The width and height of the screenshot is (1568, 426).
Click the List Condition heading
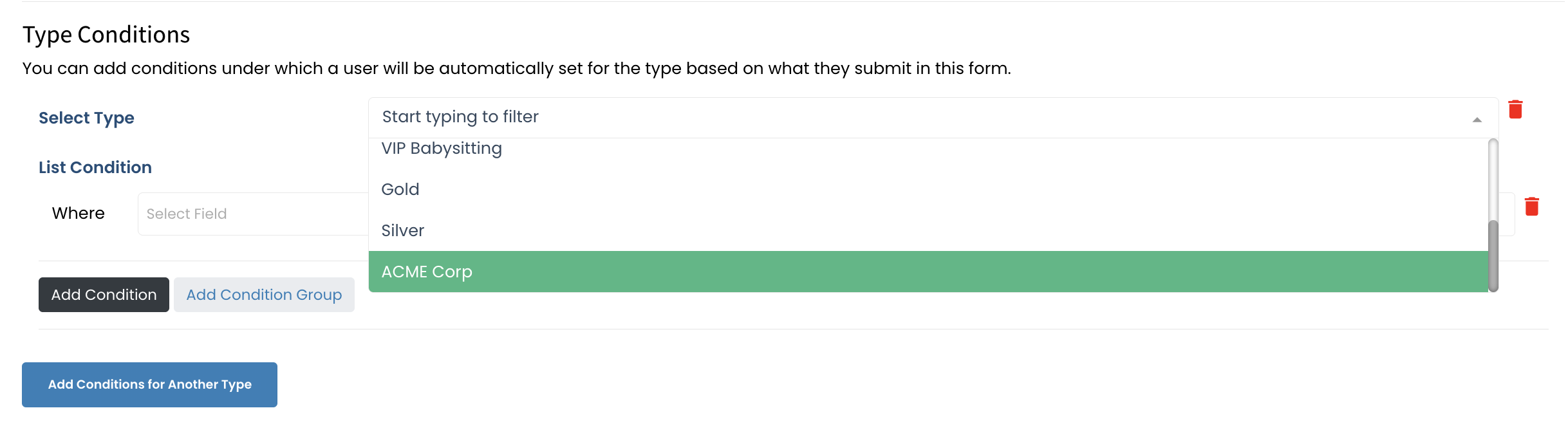95,167
